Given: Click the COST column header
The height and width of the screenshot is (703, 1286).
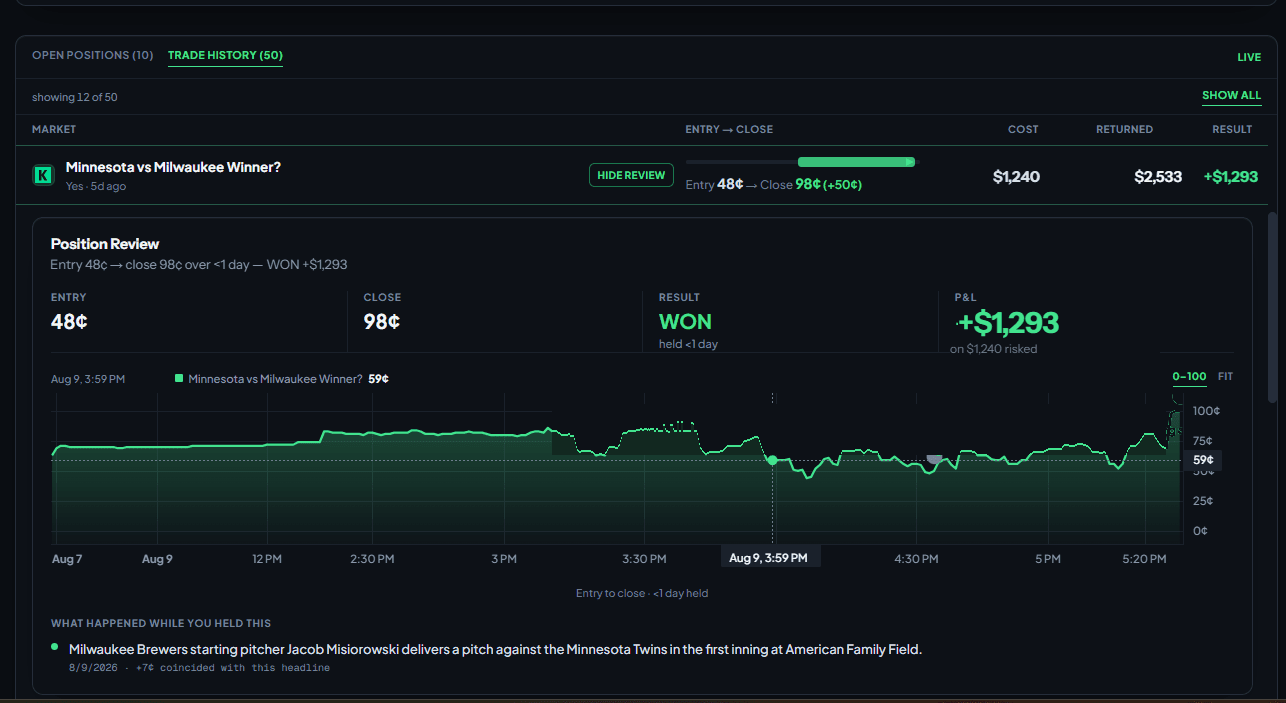Looking at the screenshot, I should (1023, 129).
